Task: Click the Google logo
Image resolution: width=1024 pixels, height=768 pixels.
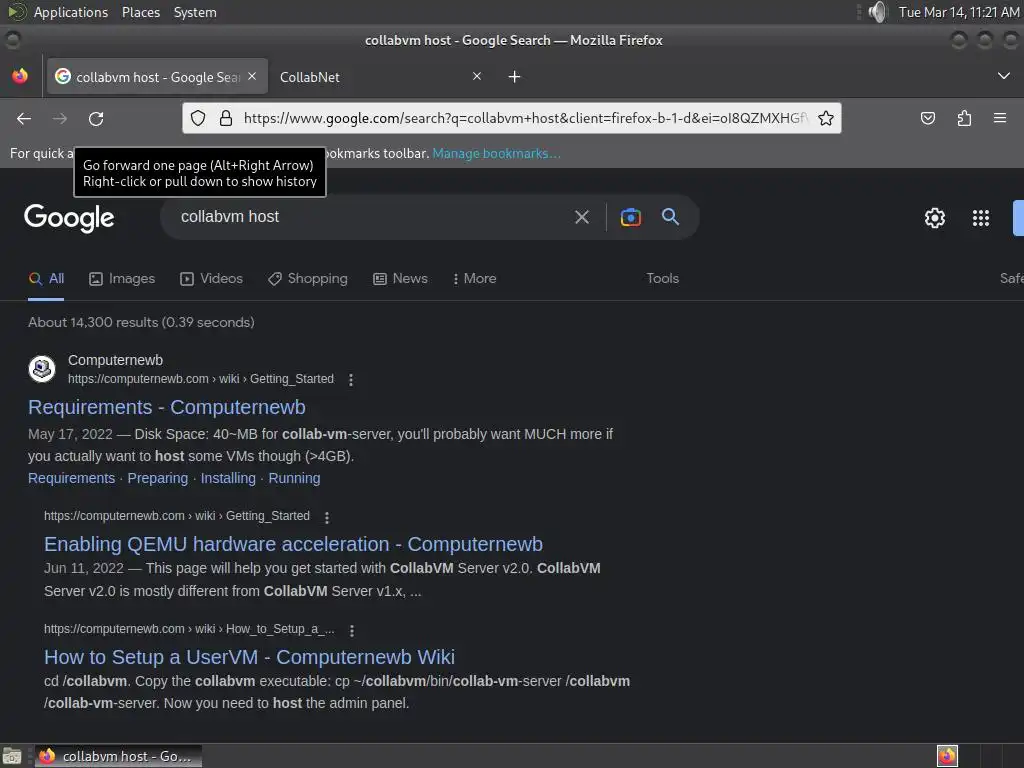Action: click(x=69, y=218)
